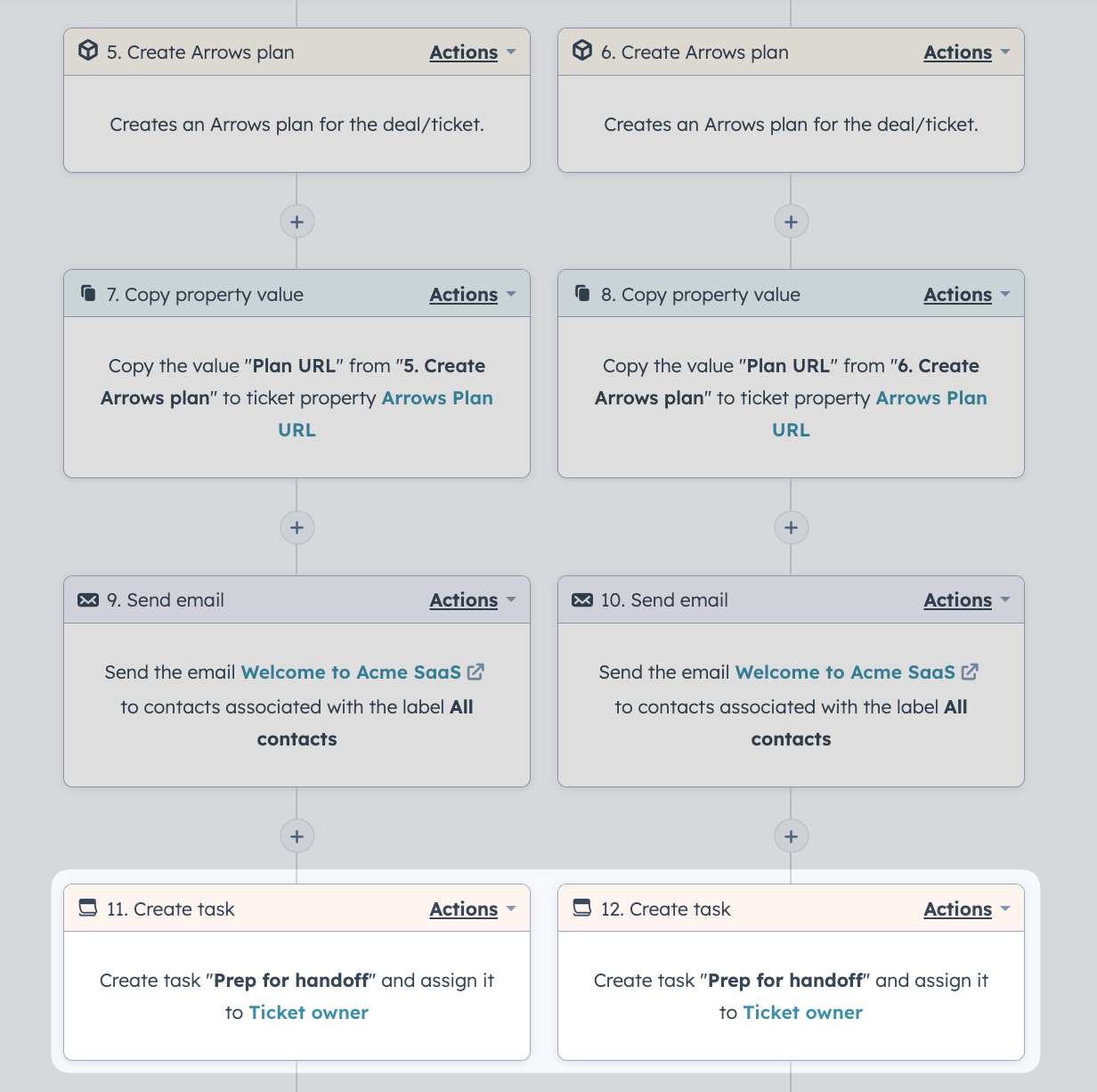This screenshot has width=1097, height=1092.
Task: Add action below step 5 via plus
Action: tap(297, 221)
